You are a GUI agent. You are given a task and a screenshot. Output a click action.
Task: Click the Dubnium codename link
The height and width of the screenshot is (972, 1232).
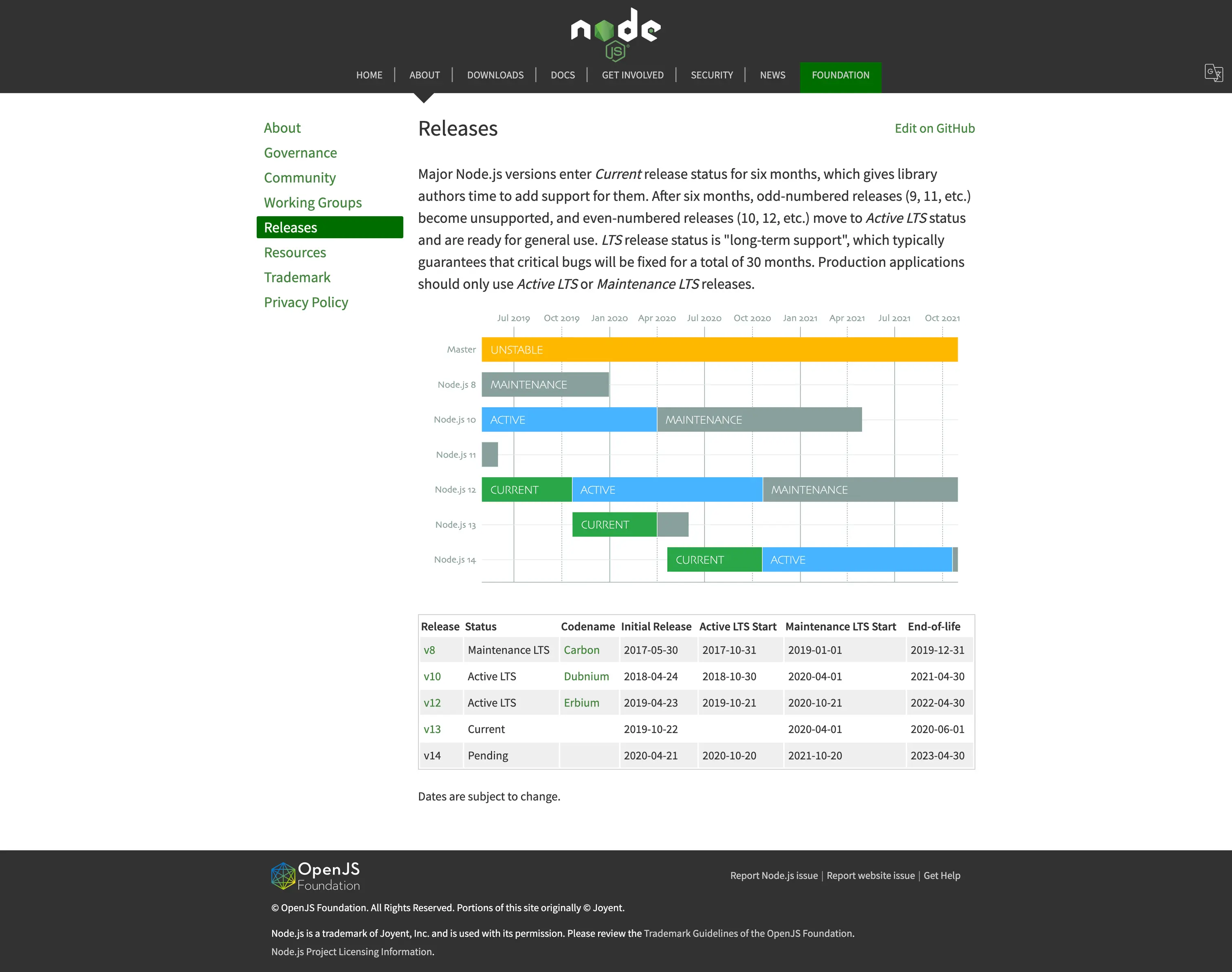586,677
